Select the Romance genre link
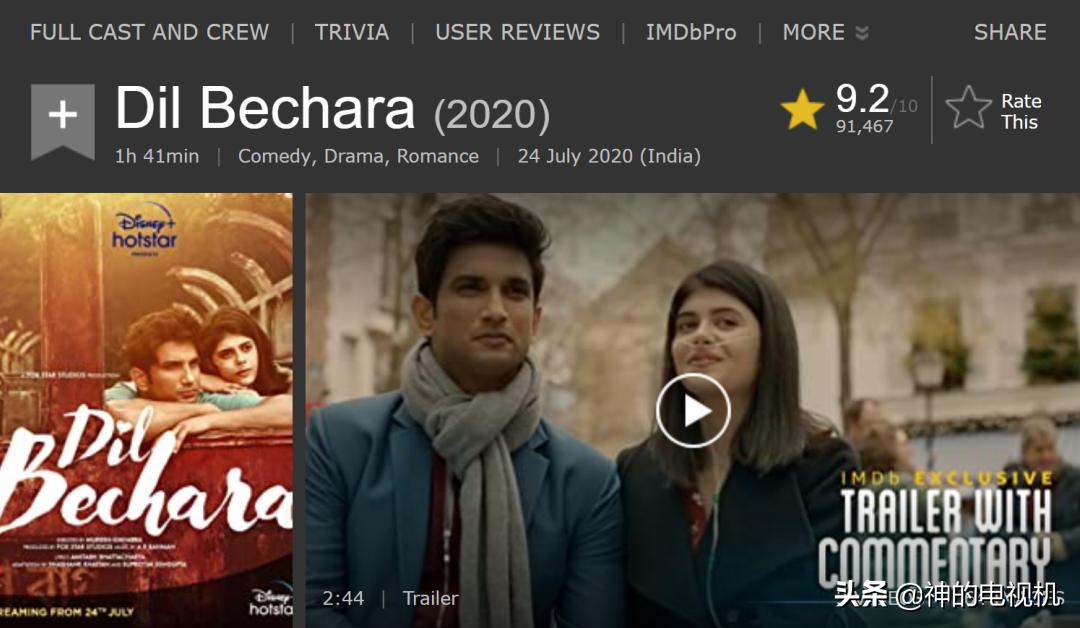1080x628 pixels. (x=437, y=156)
